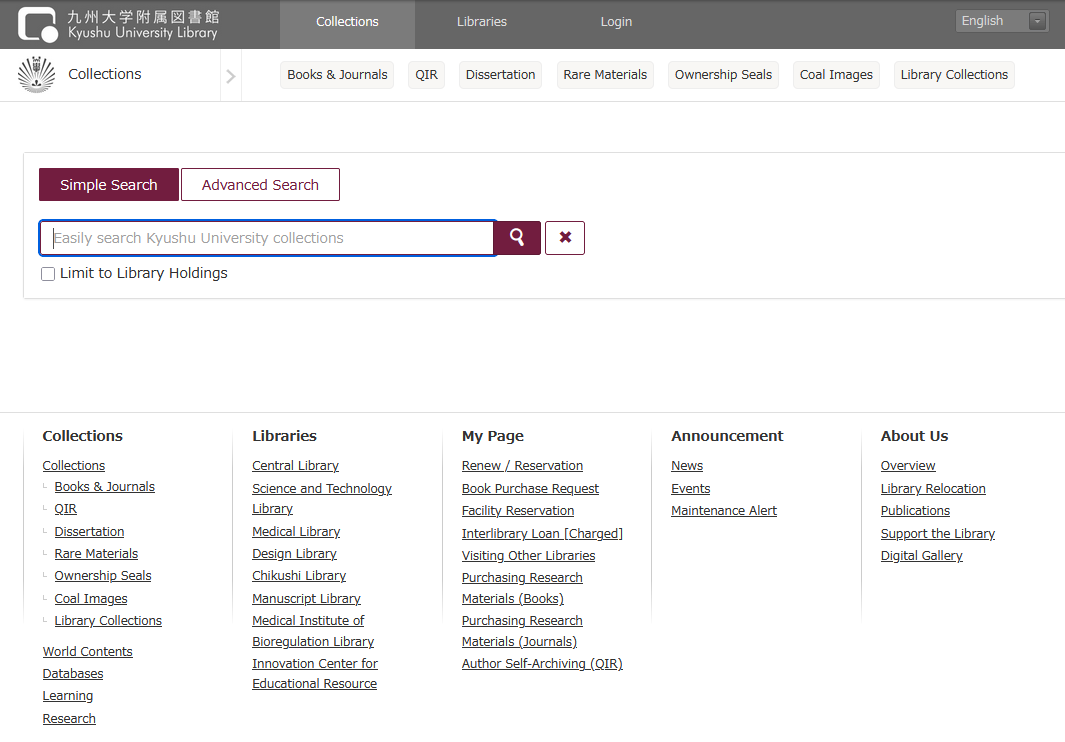Click the Collections crest emblem icon
Viewport: 1065px width, 742px height.
[x=37, y=75]
